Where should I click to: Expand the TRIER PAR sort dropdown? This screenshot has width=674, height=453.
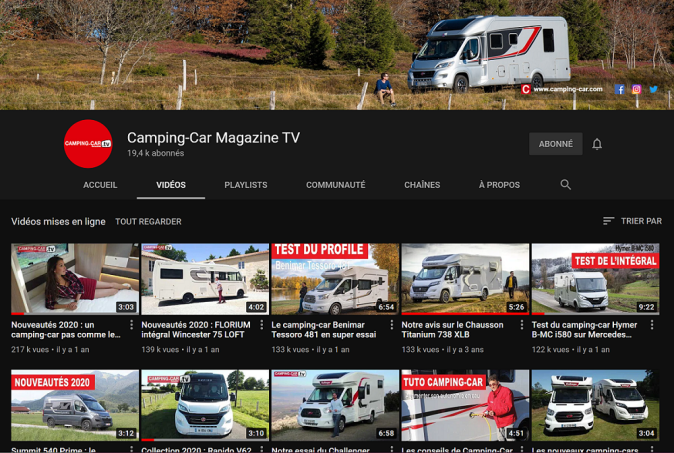point(632,221)
